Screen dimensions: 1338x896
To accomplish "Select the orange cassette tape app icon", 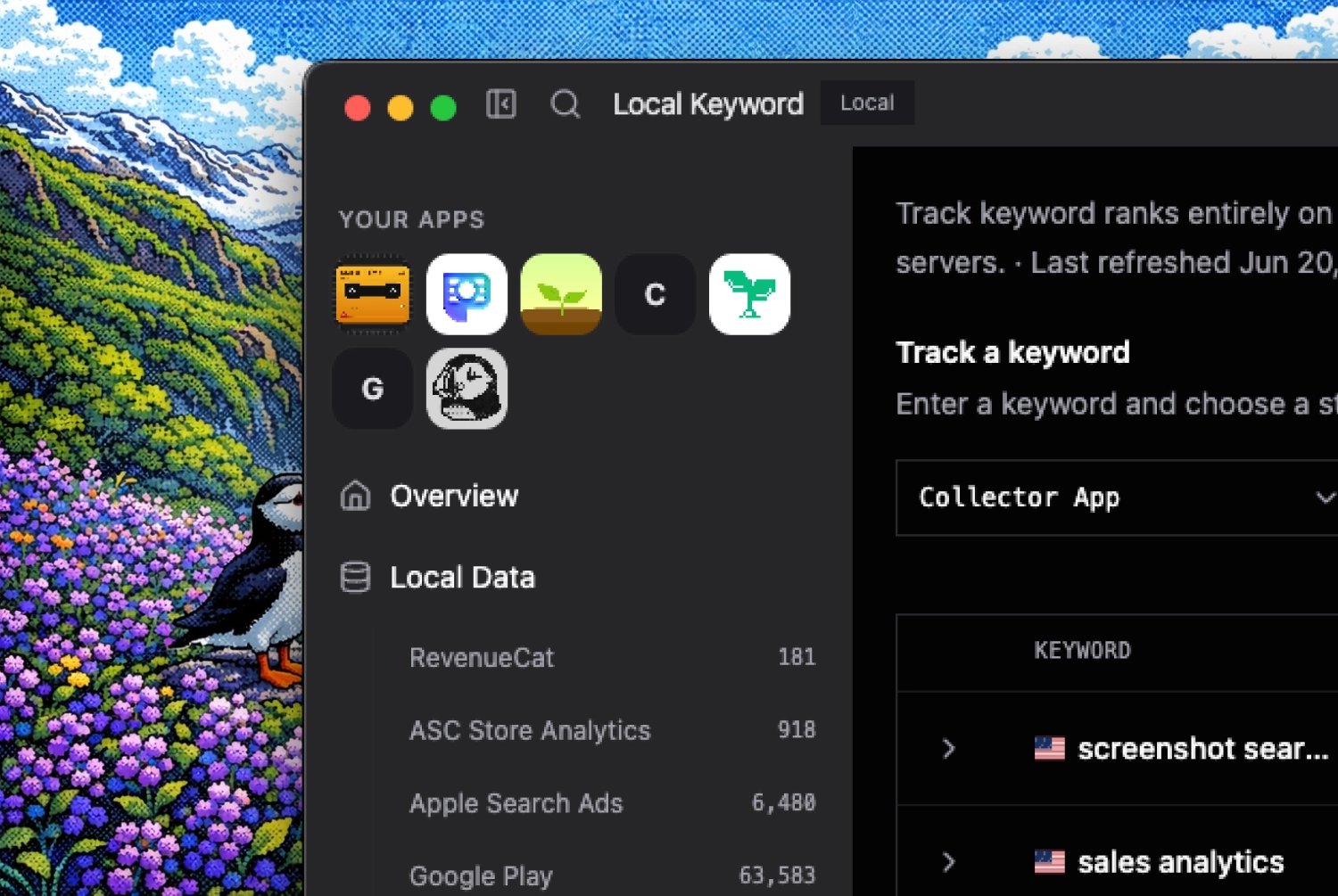I will (x=373, y=294).
